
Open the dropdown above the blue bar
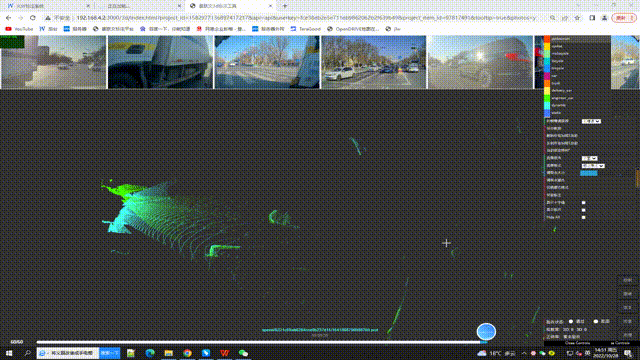(593, 166)
